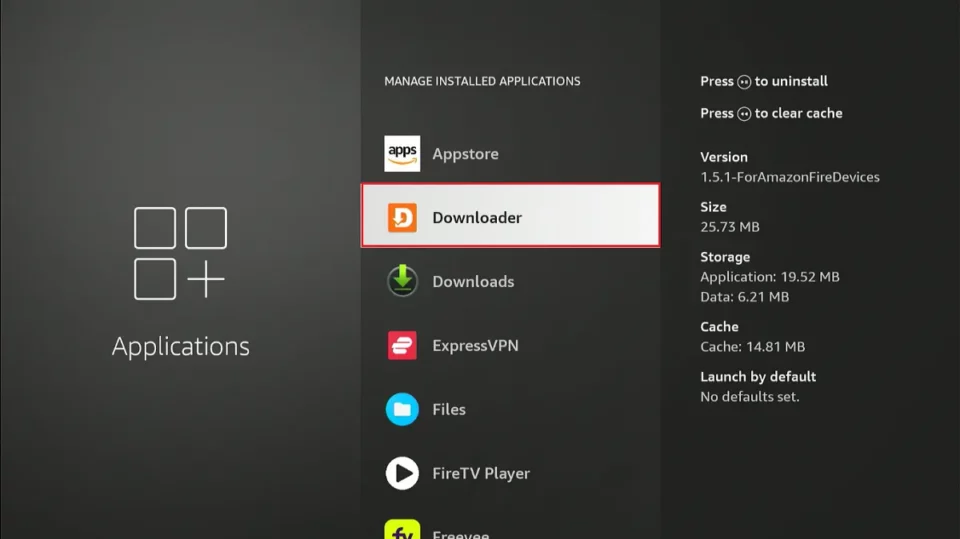Click the 'Storage' label
The image size is (960, 539).
point(725,257)
